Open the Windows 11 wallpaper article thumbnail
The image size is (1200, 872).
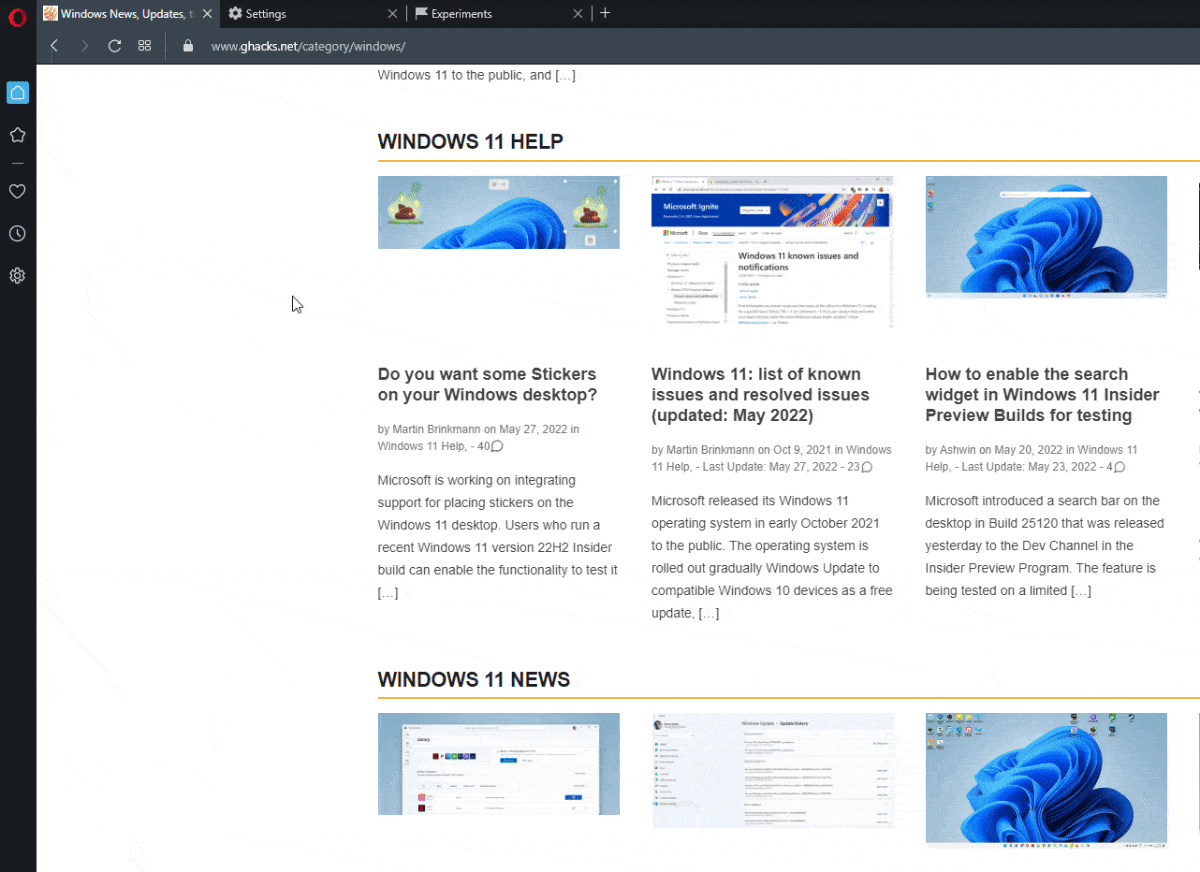(1046, 237)
